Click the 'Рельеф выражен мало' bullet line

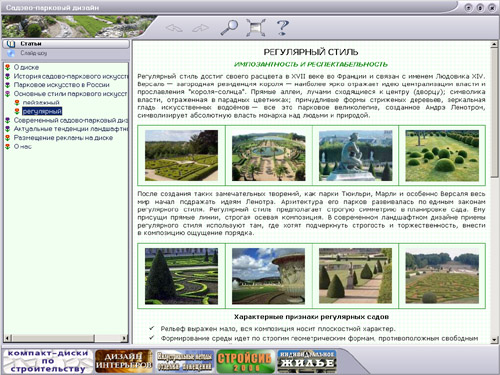point(278,329)
